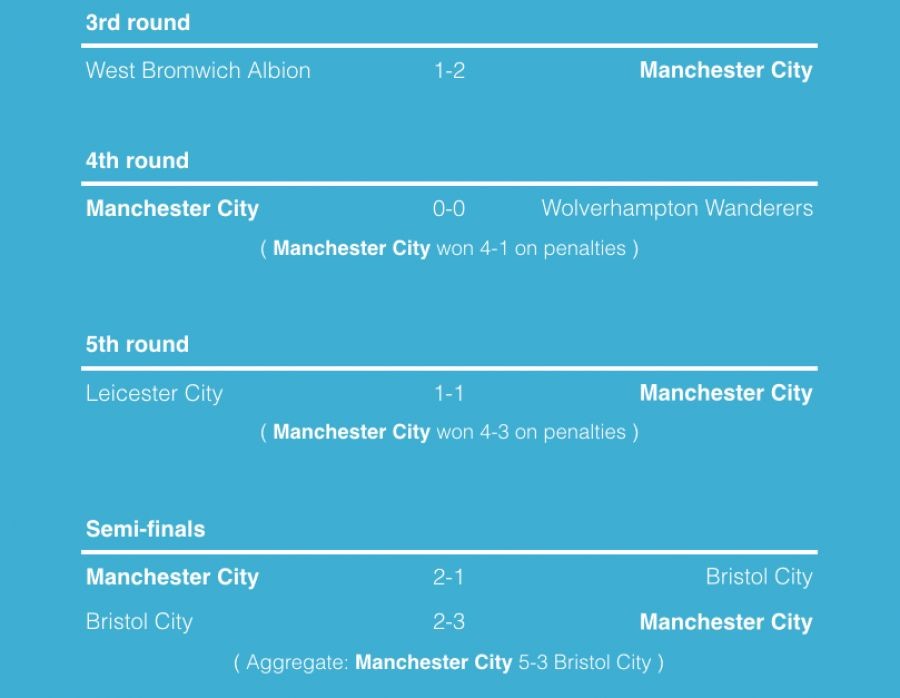The height and width of the screenshot is (698, 900).
Task: Click the Semi-finals heading
Action: 145,529
